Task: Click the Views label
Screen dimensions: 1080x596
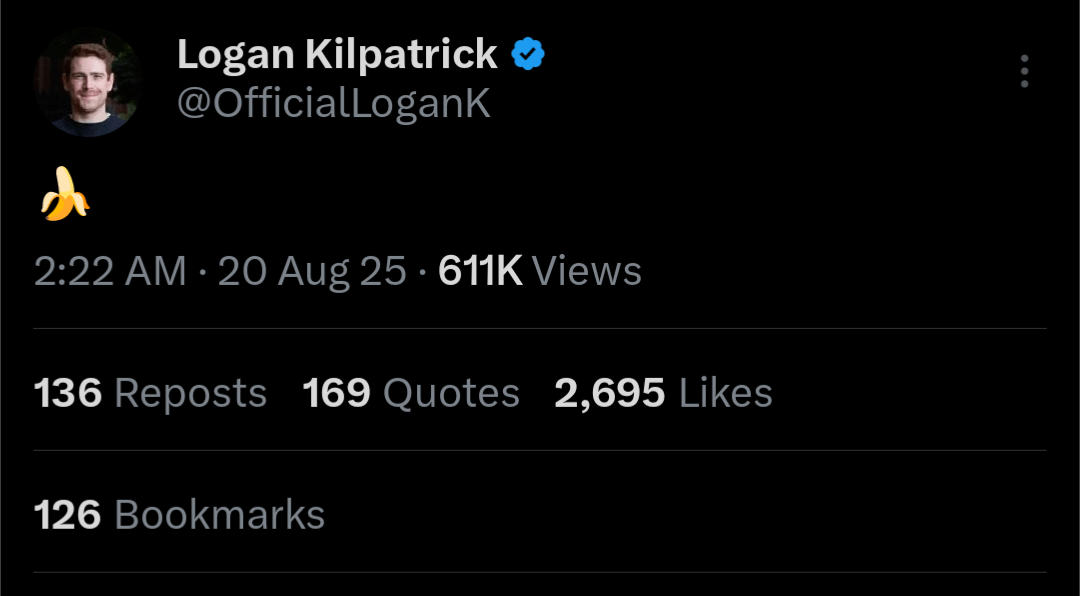Action: click(587, 272)
